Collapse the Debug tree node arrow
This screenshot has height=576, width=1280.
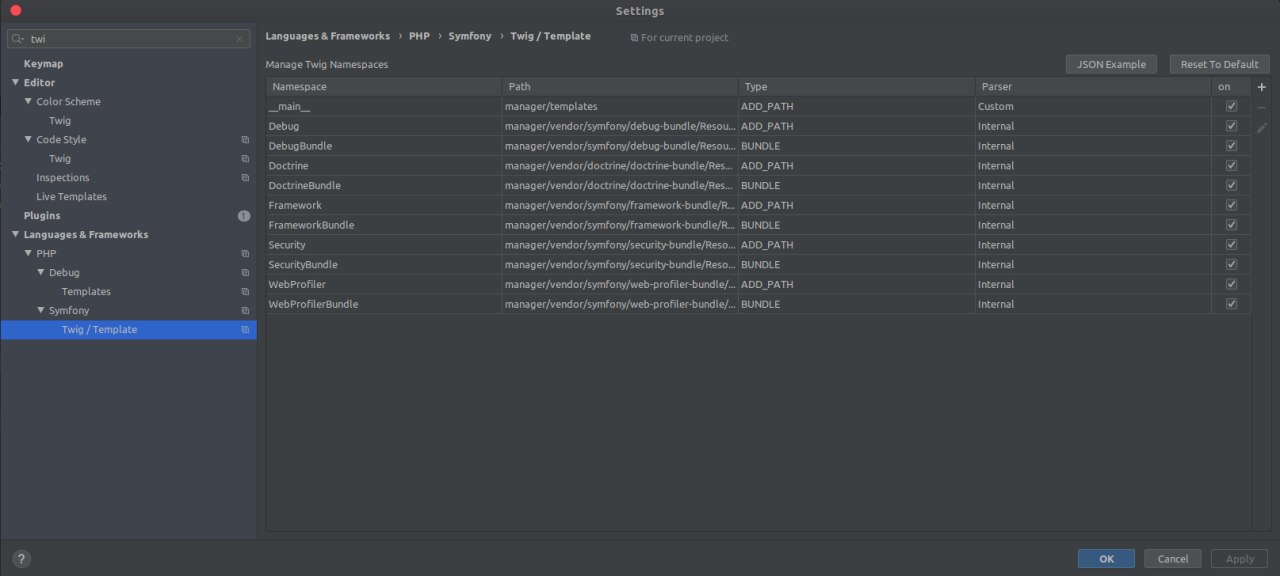(x=41, y=273)
